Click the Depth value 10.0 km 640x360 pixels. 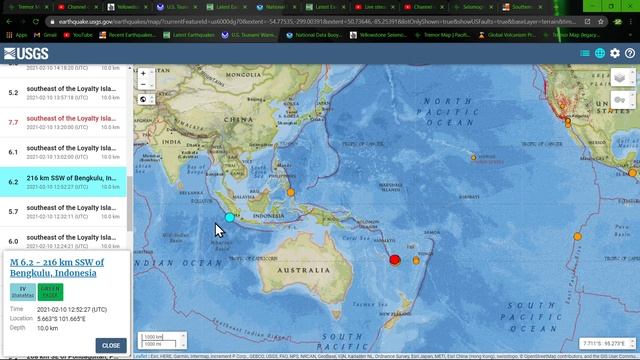(x=47, y=328)
